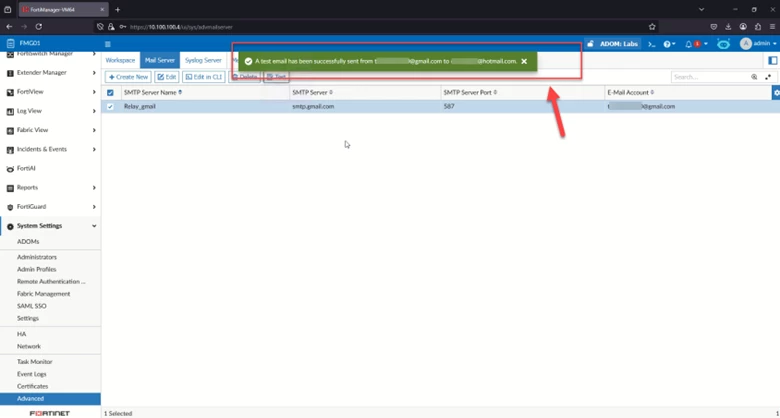780x418 pixels.
Task: Click the Create New button
Action: pos(128,77)
